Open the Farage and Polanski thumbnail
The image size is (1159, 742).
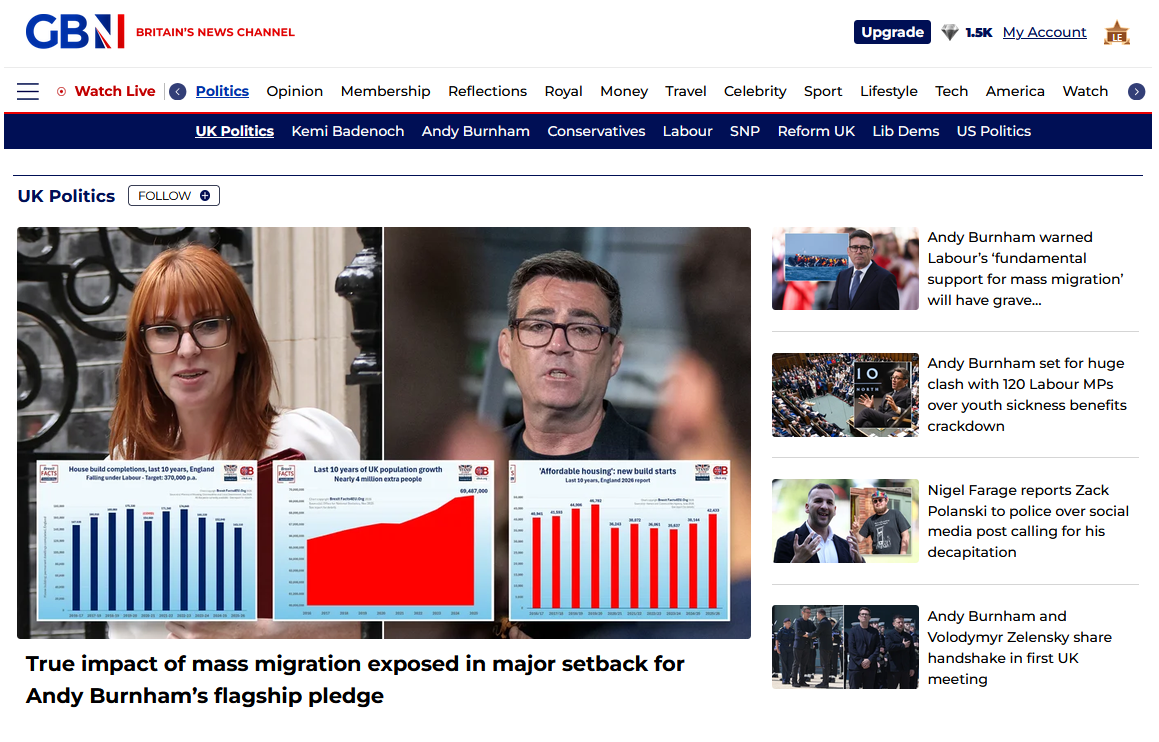(x=845, y=521)
